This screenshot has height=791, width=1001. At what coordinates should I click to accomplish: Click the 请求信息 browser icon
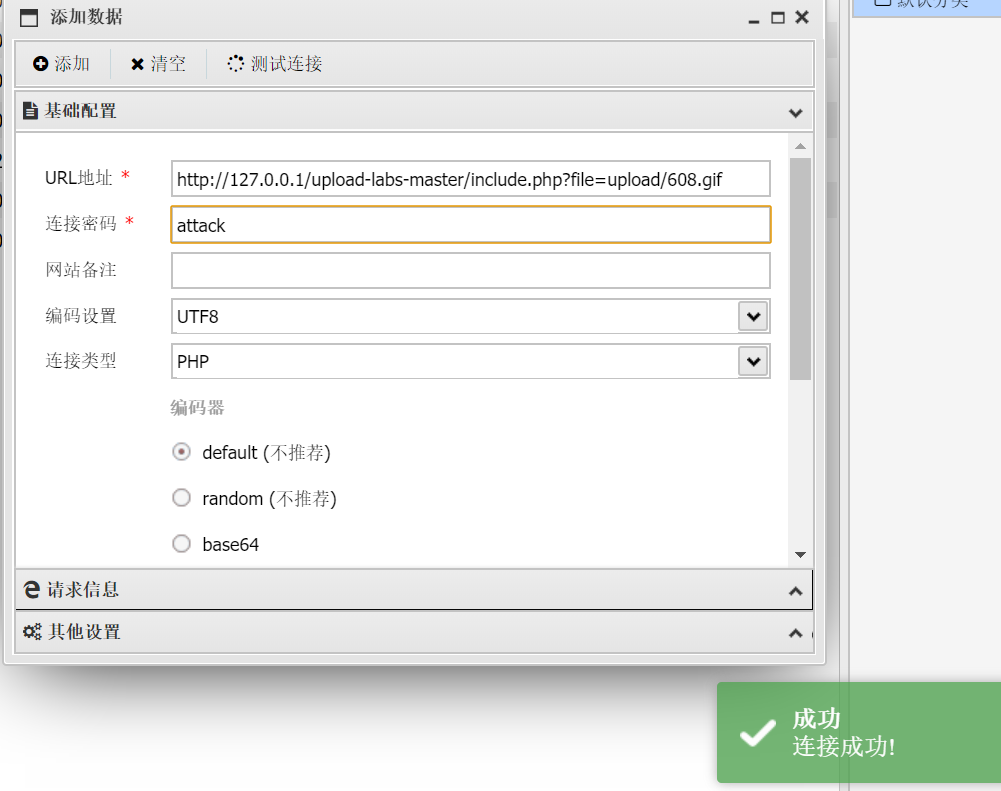(32, 590)
